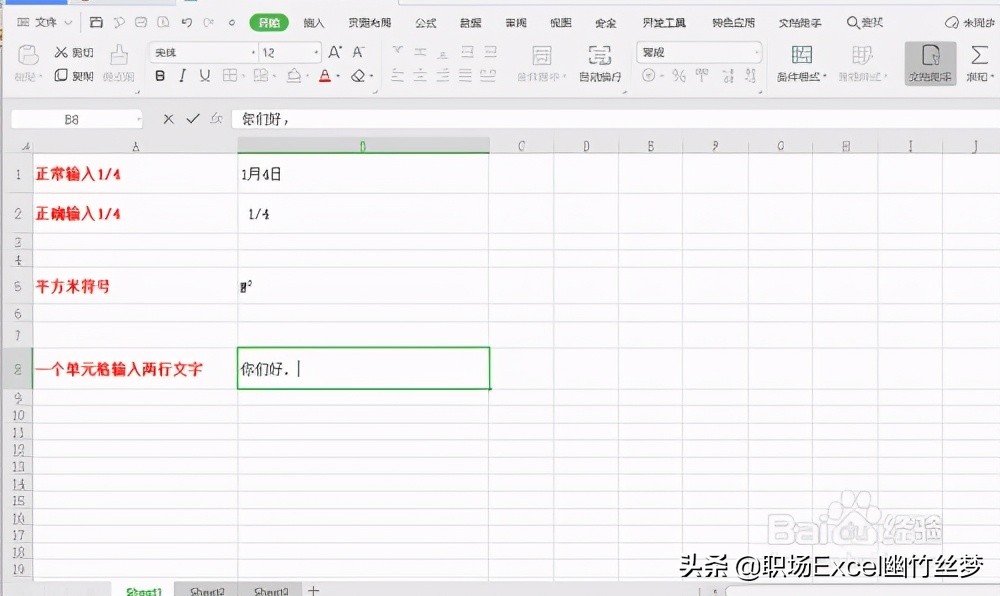The height and width of the screenshot is (596, 1000).
Task: Click the font color A icon
Action: coord(324,76)
